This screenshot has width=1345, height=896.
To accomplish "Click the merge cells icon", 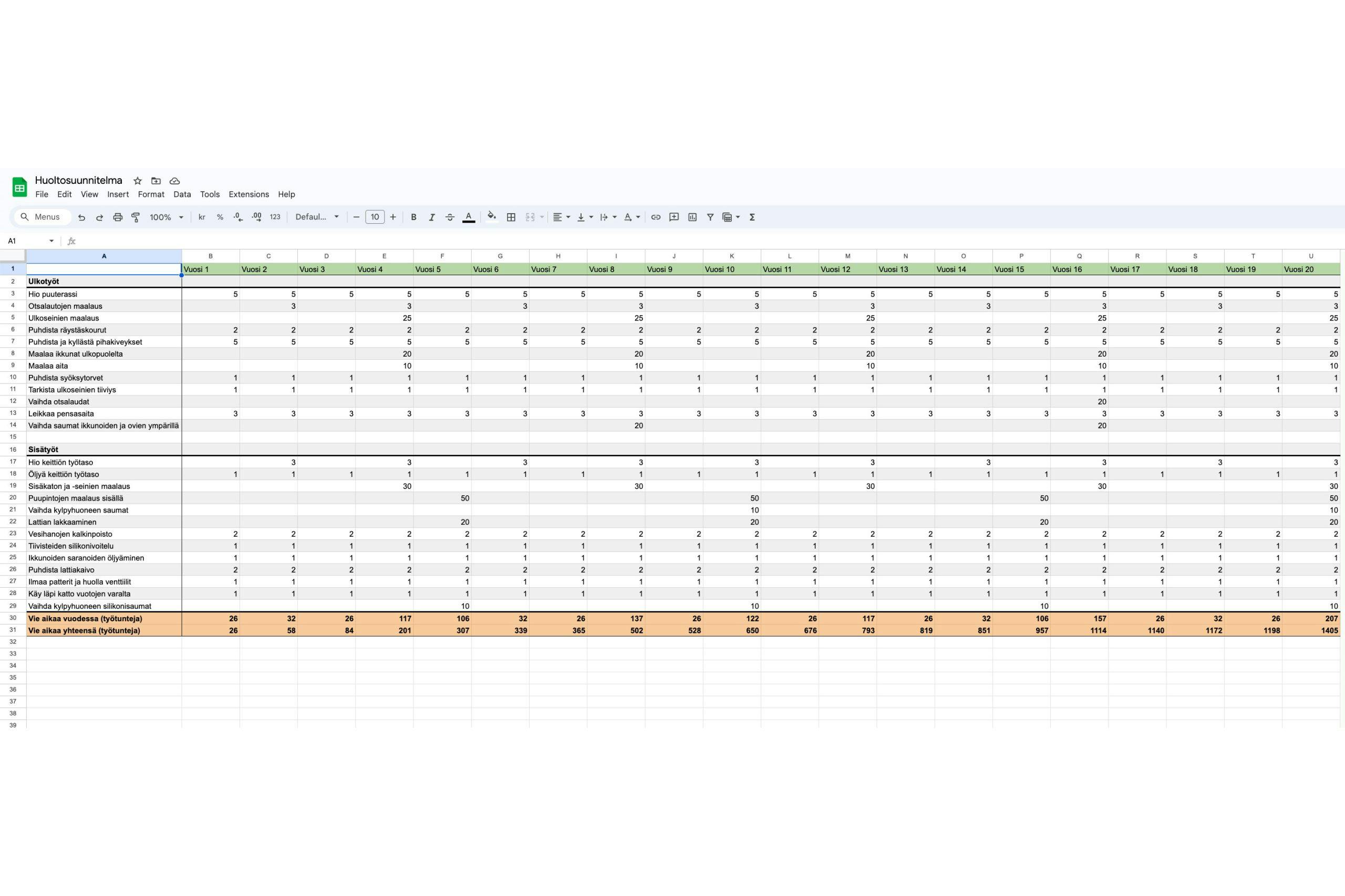I will tap(530, 217).
